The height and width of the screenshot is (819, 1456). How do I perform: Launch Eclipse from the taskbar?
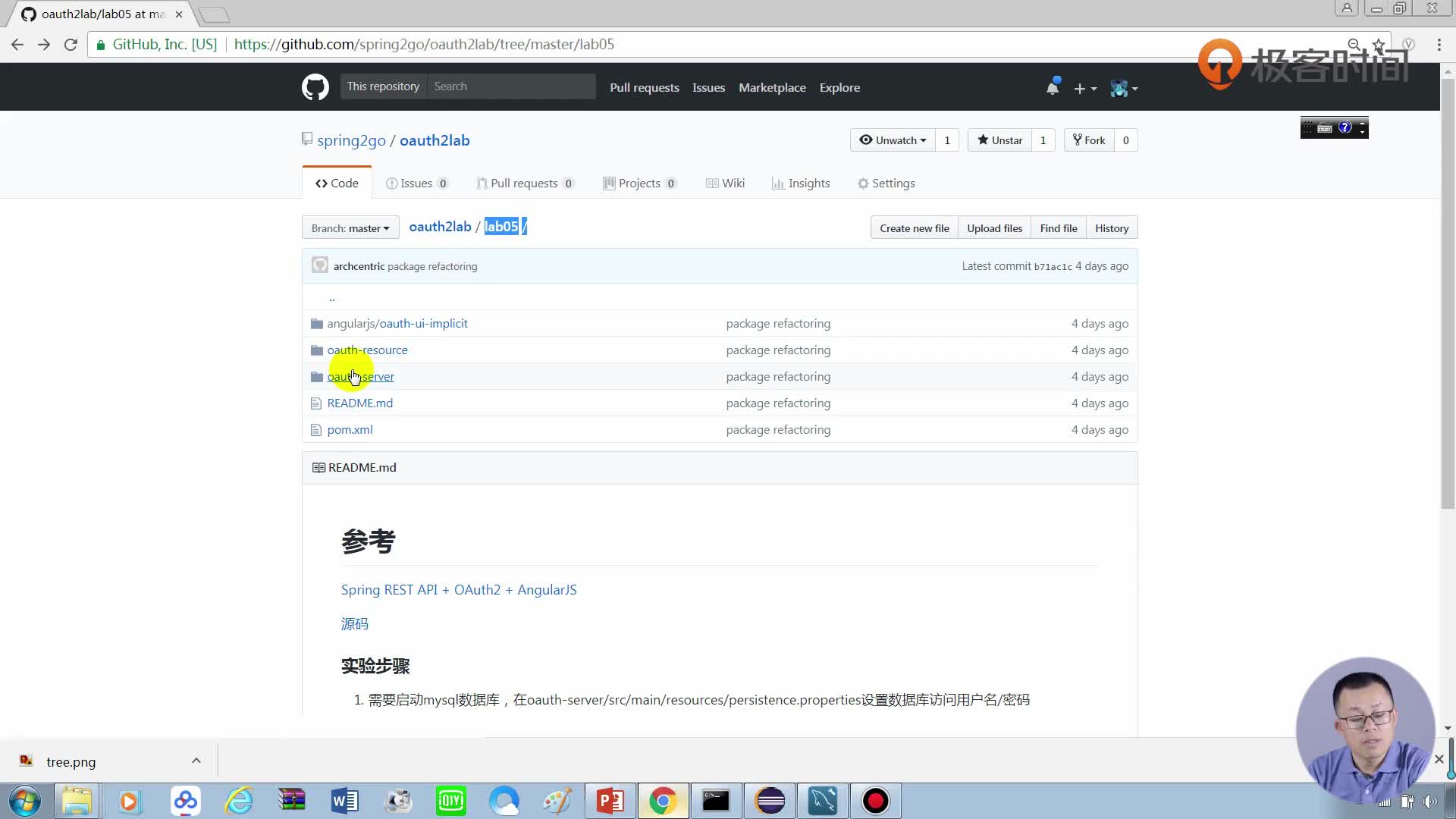(770, 801)
